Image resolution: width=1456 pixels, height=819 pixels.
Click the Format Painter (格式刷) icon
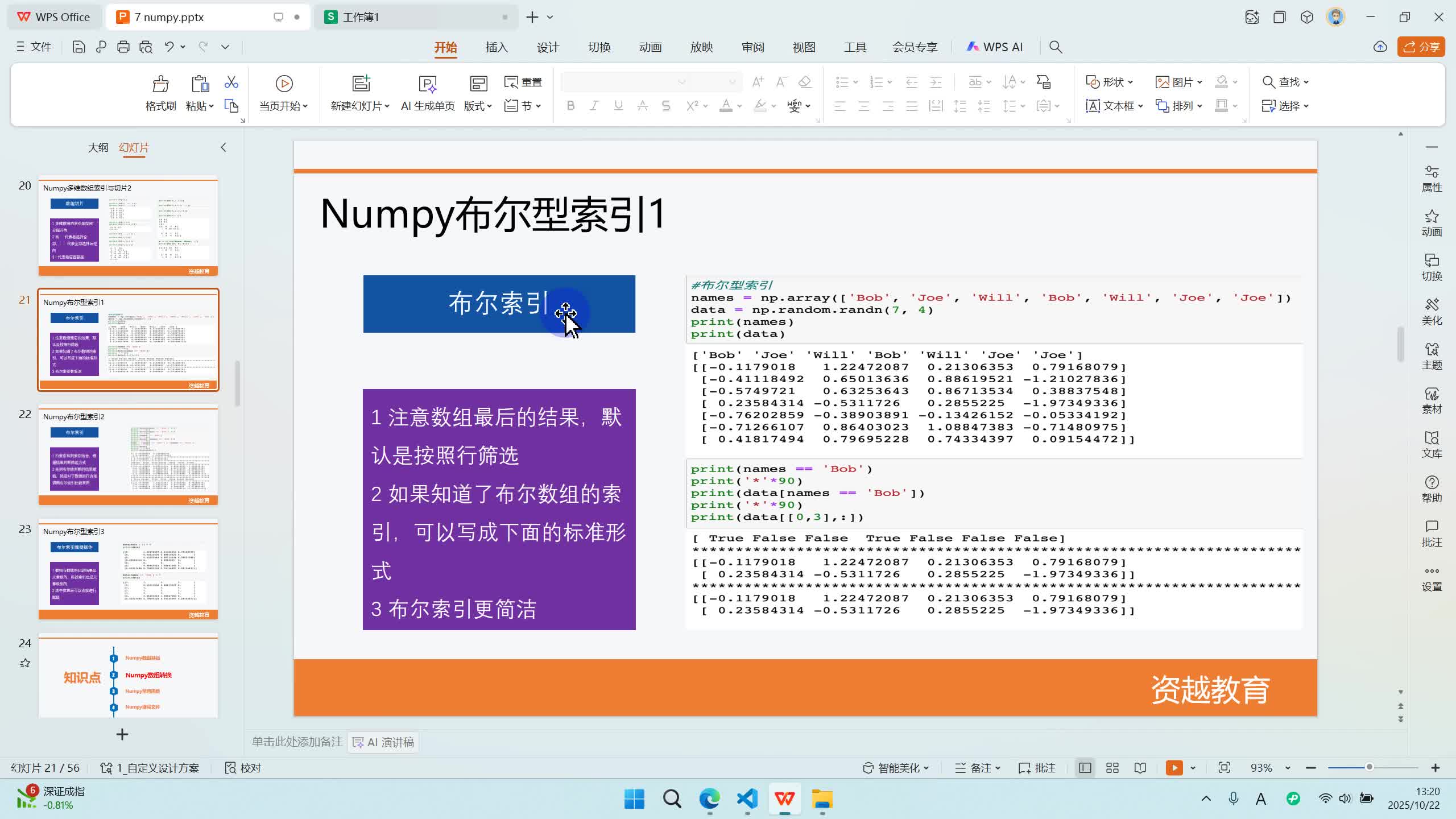[x=160, y=84]
